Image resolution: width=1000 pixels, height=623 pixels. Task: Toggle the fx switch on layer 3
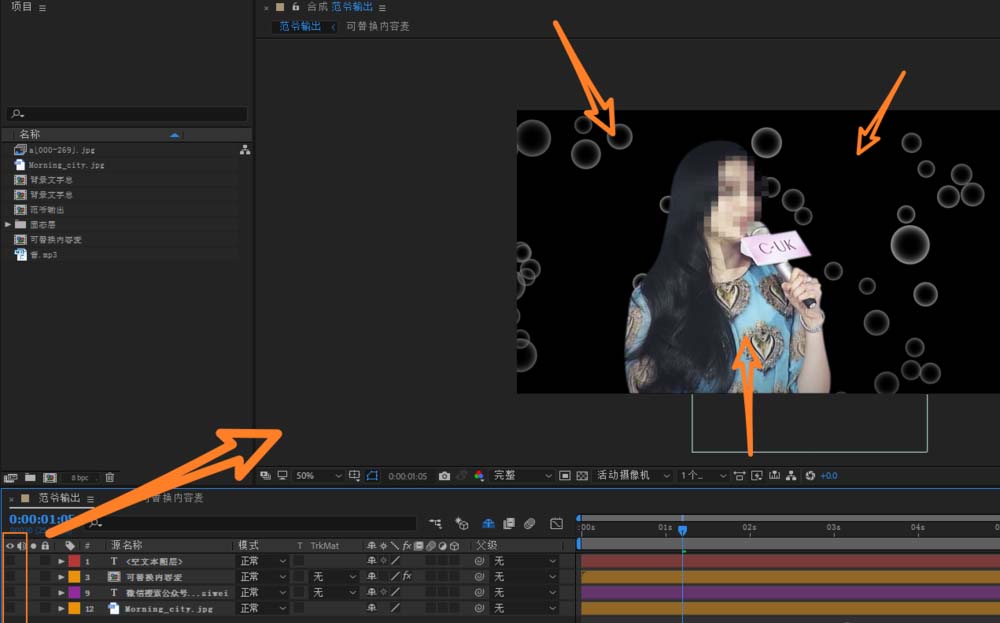click(x=407, y=576)
